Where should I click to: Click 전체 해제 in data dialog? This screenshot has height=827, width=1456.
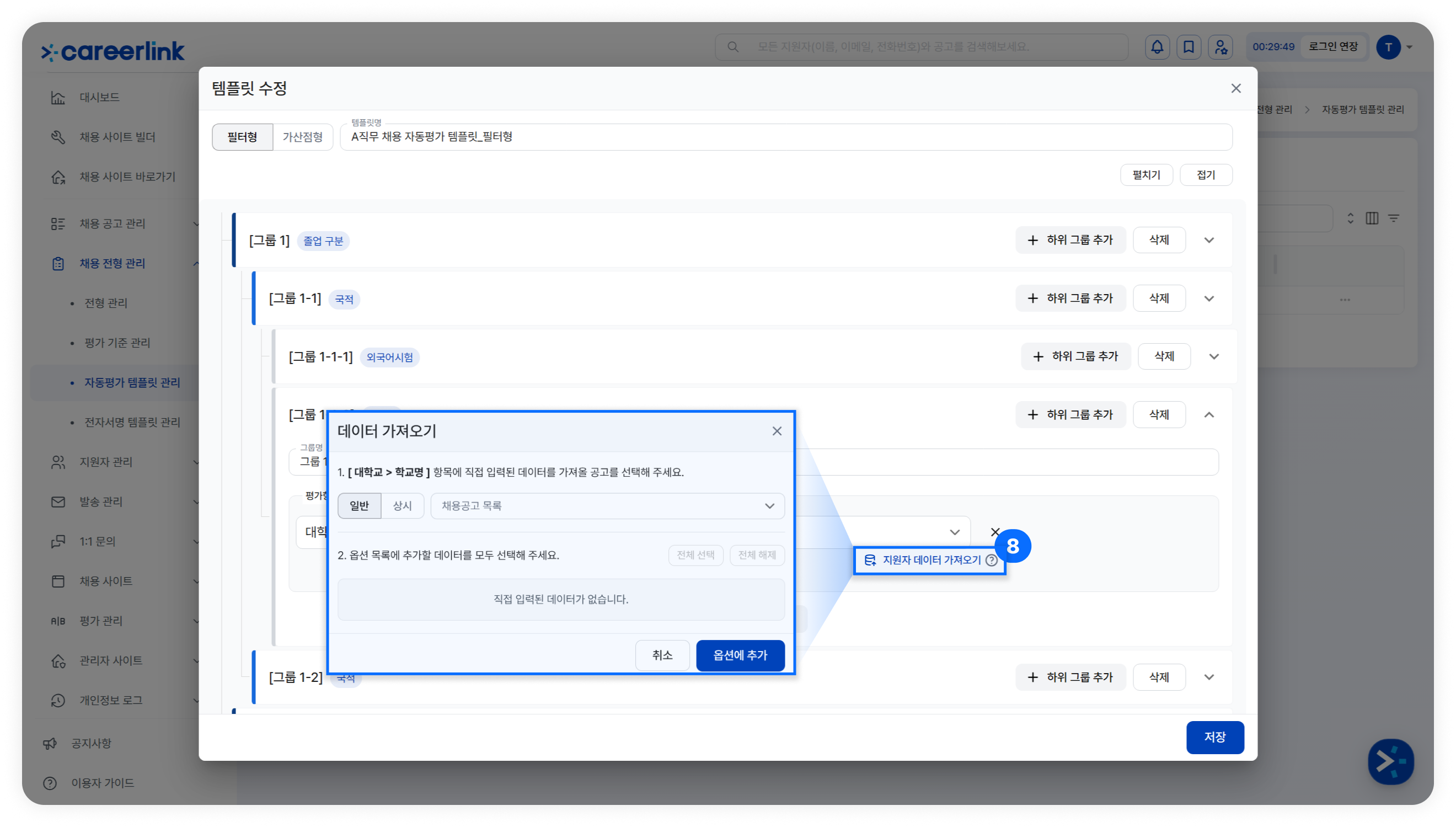click(757, 556)
